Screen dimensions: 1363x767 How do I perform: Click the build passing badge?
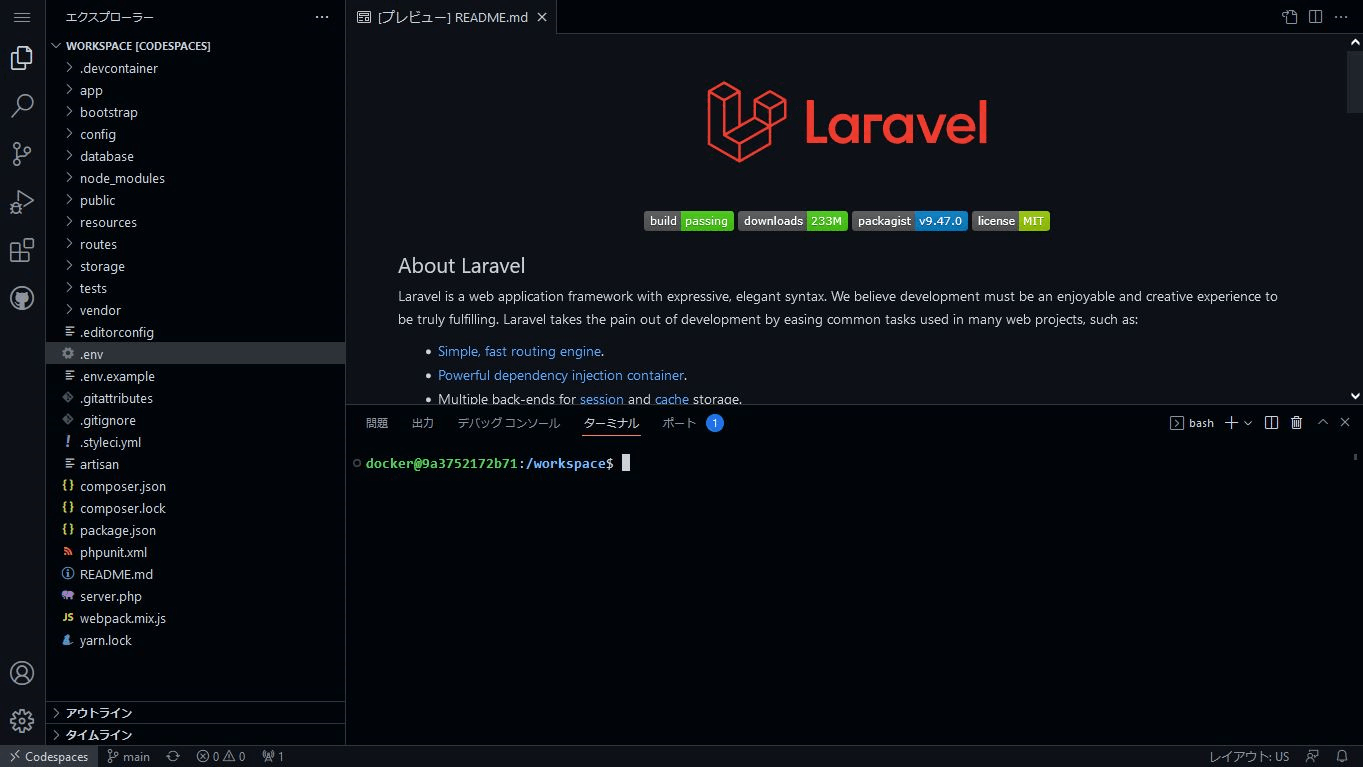point(689,221)
